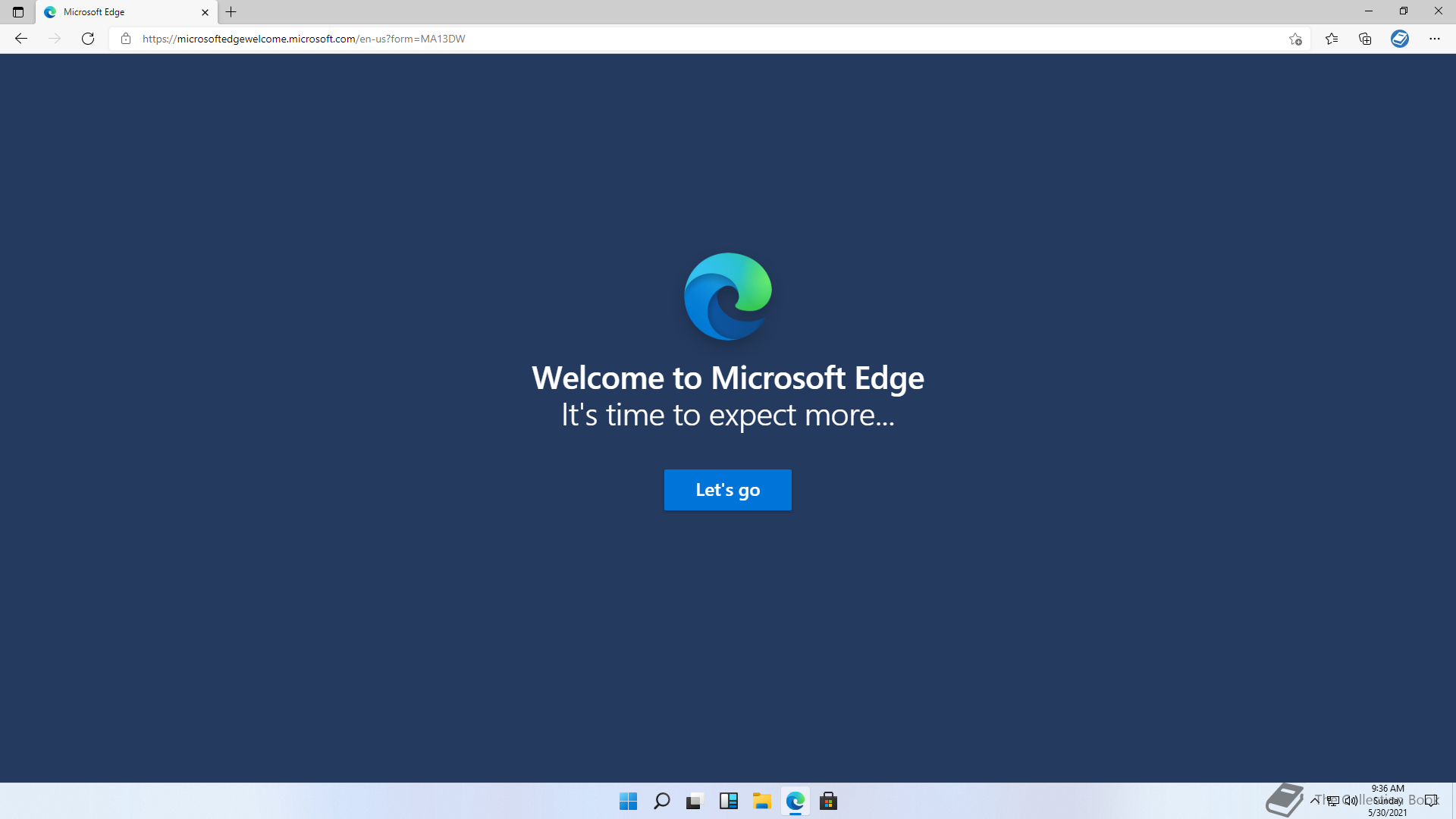
Task: Open network status tray icon
Action: coord(1332,800)
